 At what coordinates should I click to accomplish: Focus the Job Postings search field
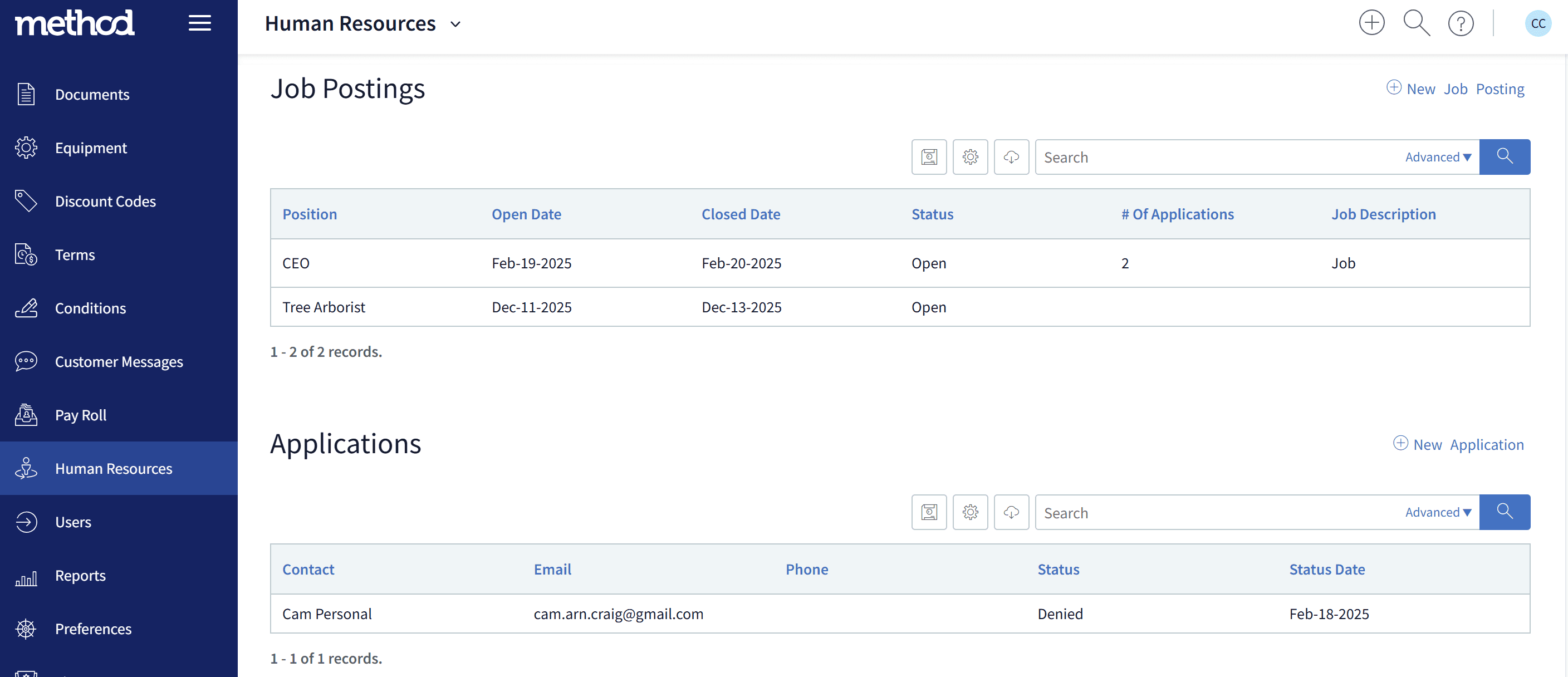[1217, 157]
